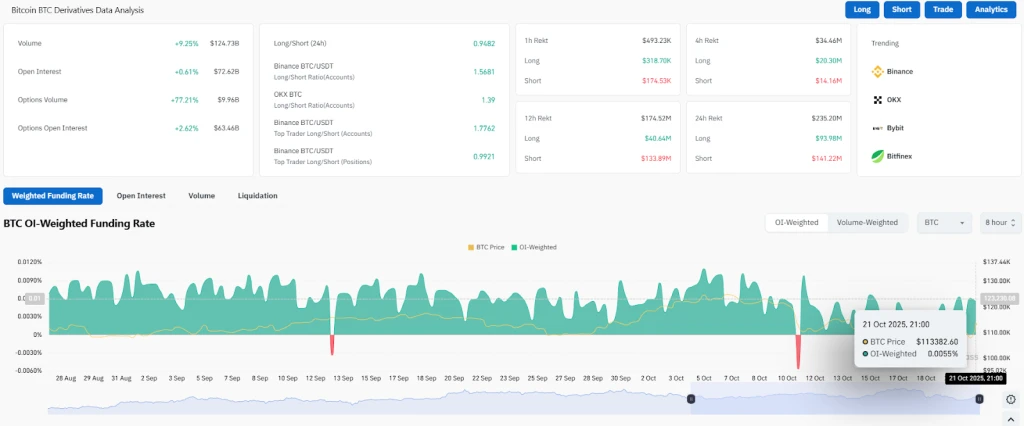Click the highlighted range in the overview chart
The height and width of the screenshot is (426, 1024).
click(835, 399)
